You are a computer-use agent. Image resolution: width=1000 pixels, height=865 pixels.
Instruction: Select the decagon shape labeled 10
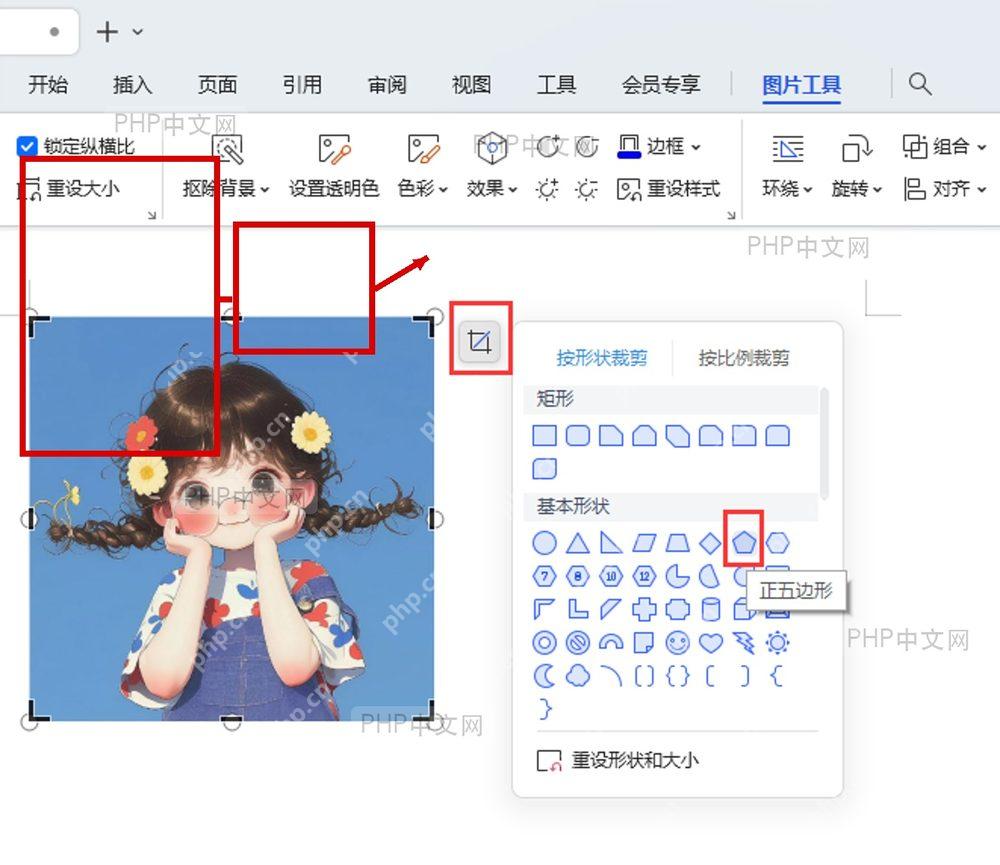click(x=611, y=576)
